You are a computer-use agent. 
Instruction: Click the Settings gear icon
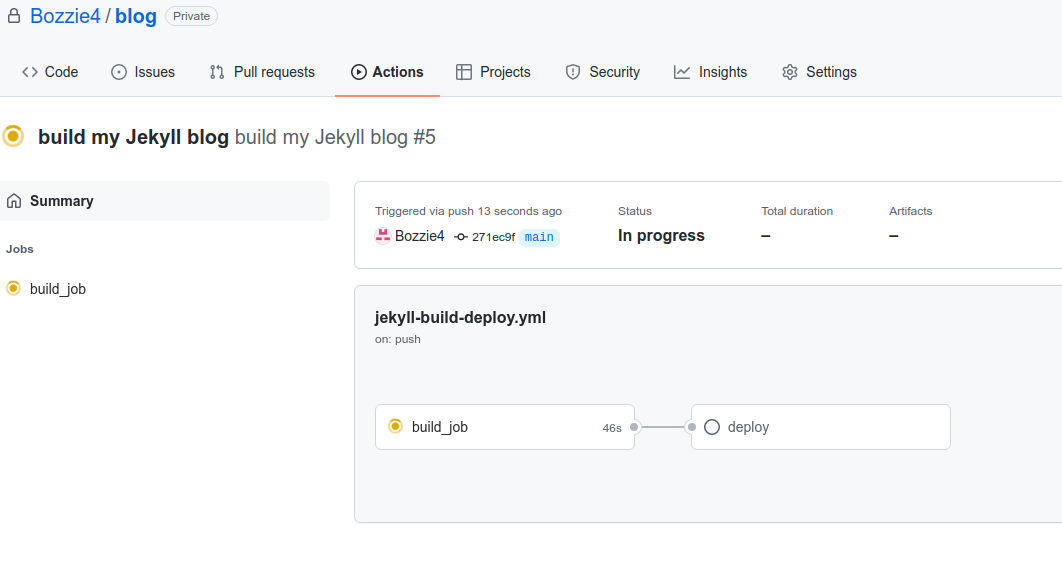click(x=790, y=72)
